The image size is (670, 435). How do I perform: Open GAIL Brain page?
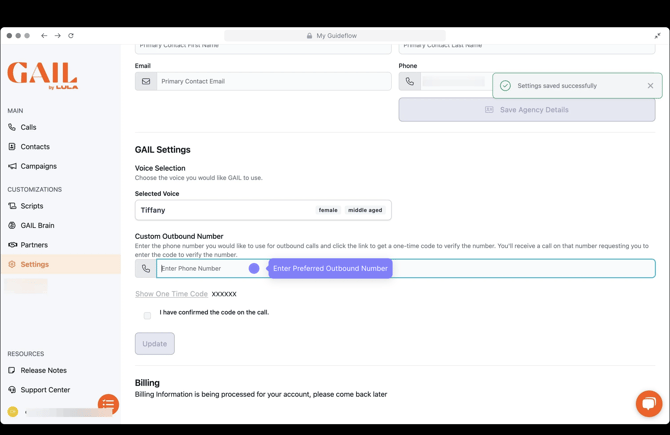pos(31,225)
